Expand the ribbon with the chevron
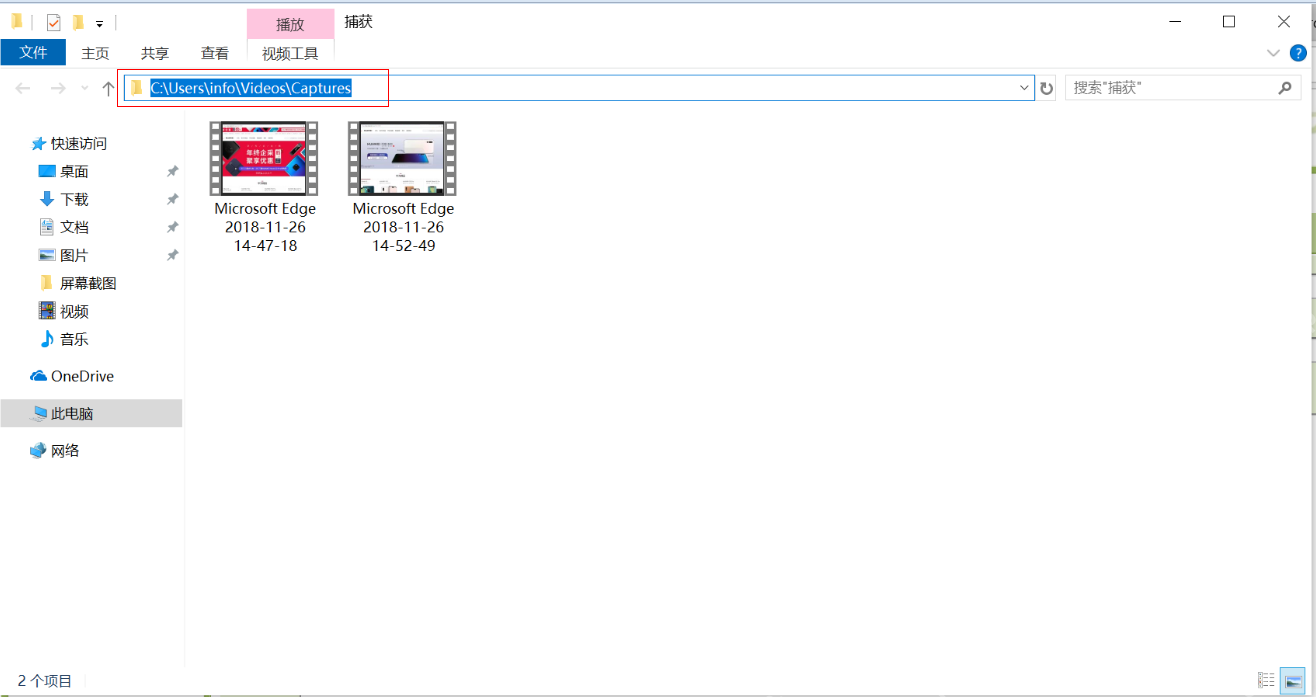The width and height of the screenshot is (1316, 697). tap(1273, 53)
